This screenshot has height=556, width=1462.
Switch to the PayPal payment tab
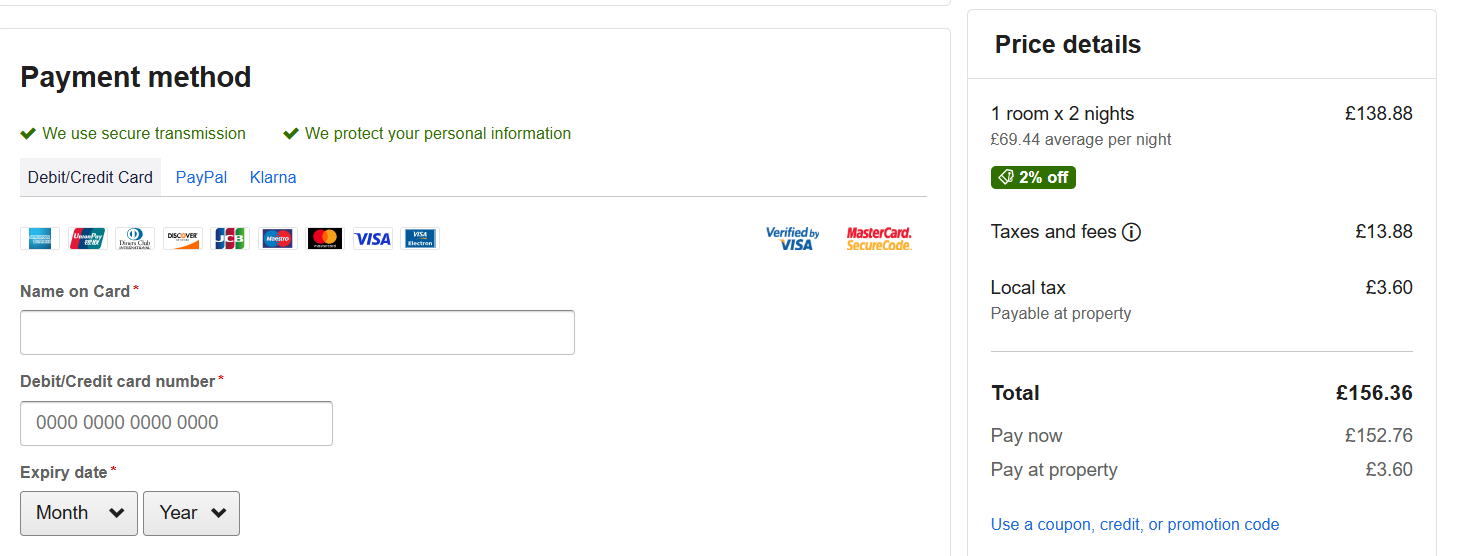coord(201,178)
